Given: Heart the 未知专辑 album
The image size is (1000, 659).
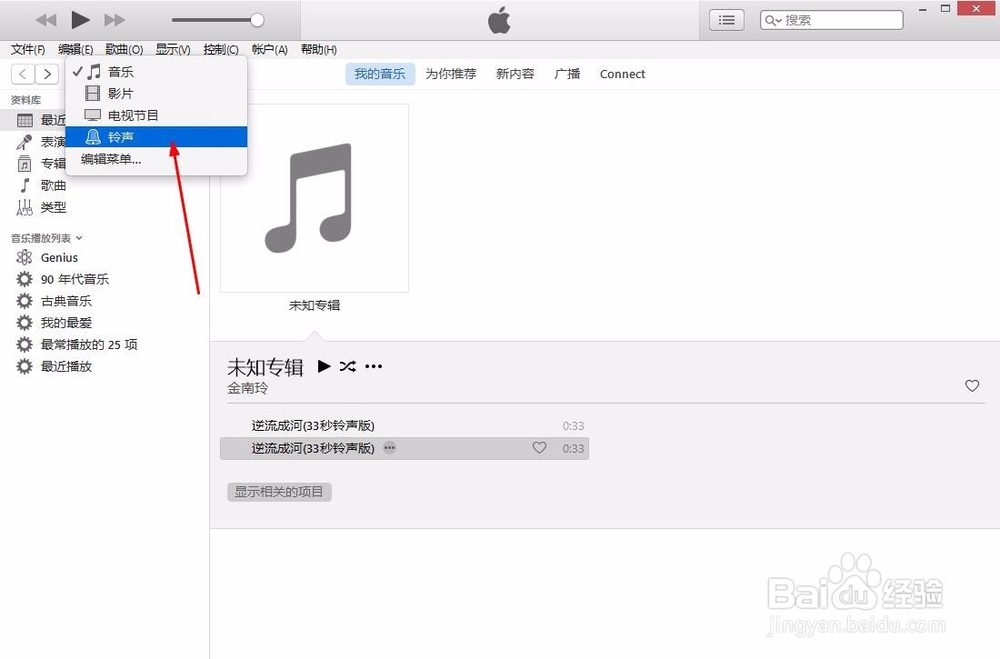Looking at the screenshot, I should [971, 385].
